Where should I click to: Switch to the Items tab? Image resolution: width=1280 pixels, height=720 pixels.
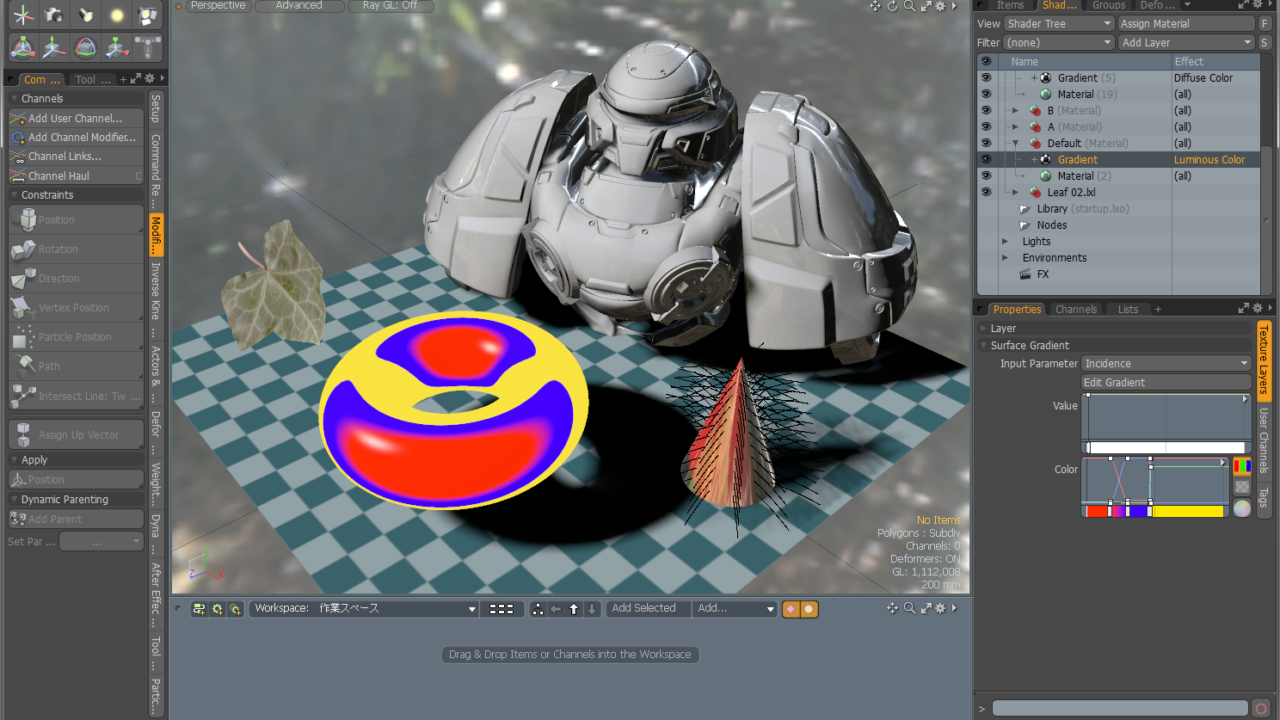(1010, 6)
